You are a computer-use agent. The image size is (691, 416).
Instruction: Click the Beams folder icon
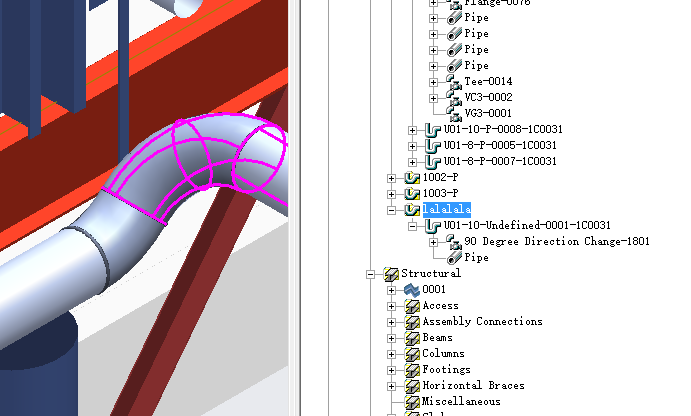click(x=412, y=338)
